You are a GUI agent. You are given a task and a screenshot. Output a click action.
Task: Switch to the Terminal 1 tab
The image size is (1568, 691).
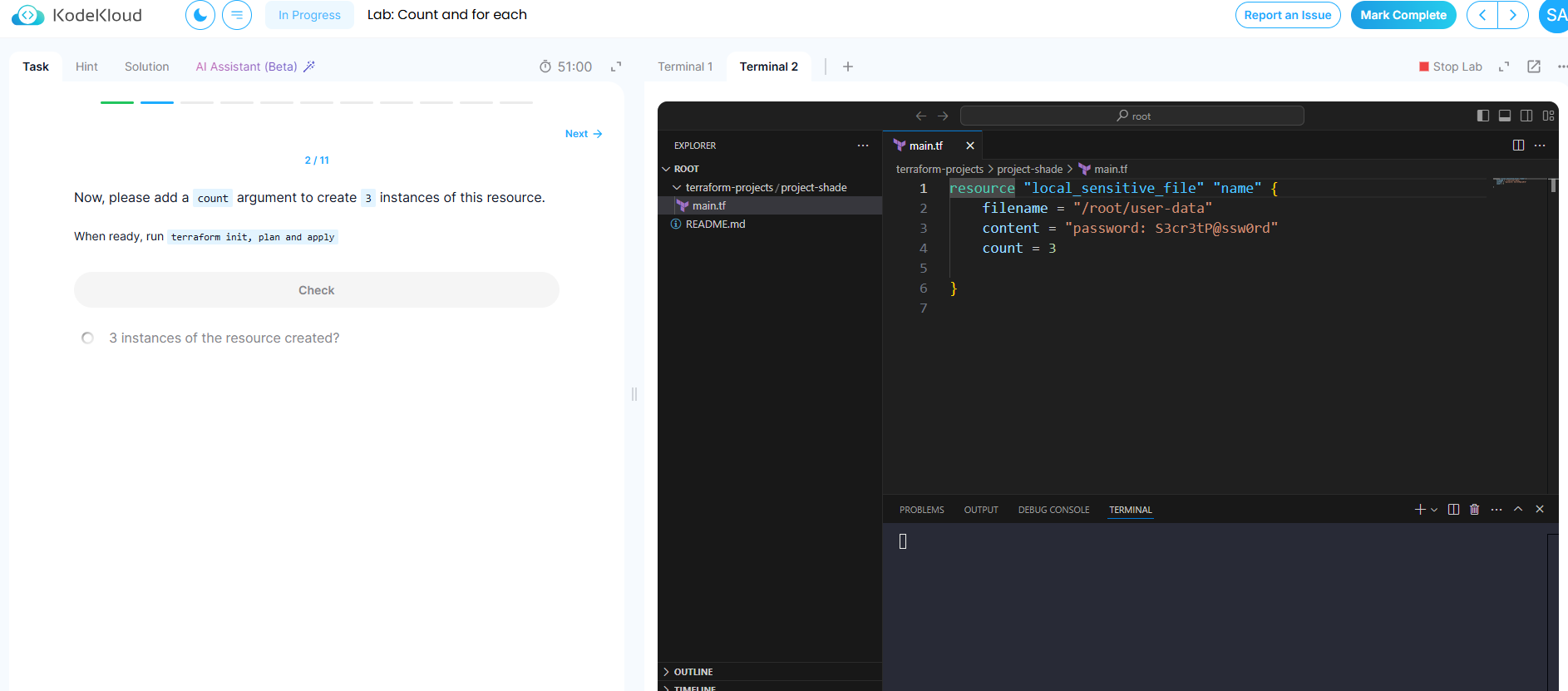685,67
